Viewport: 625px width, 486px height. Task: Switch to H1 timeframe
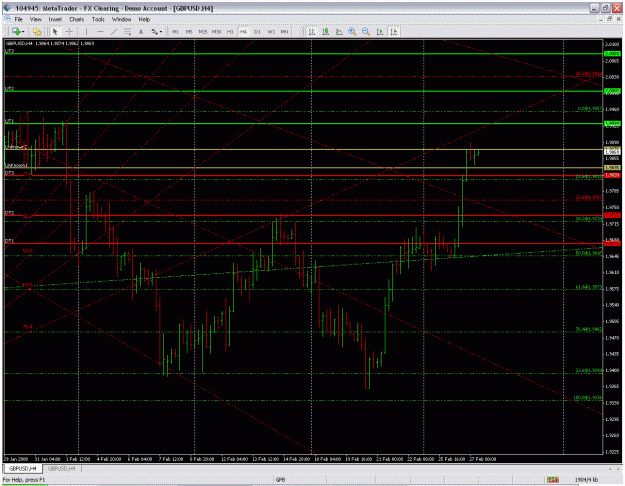click(230, 31)
